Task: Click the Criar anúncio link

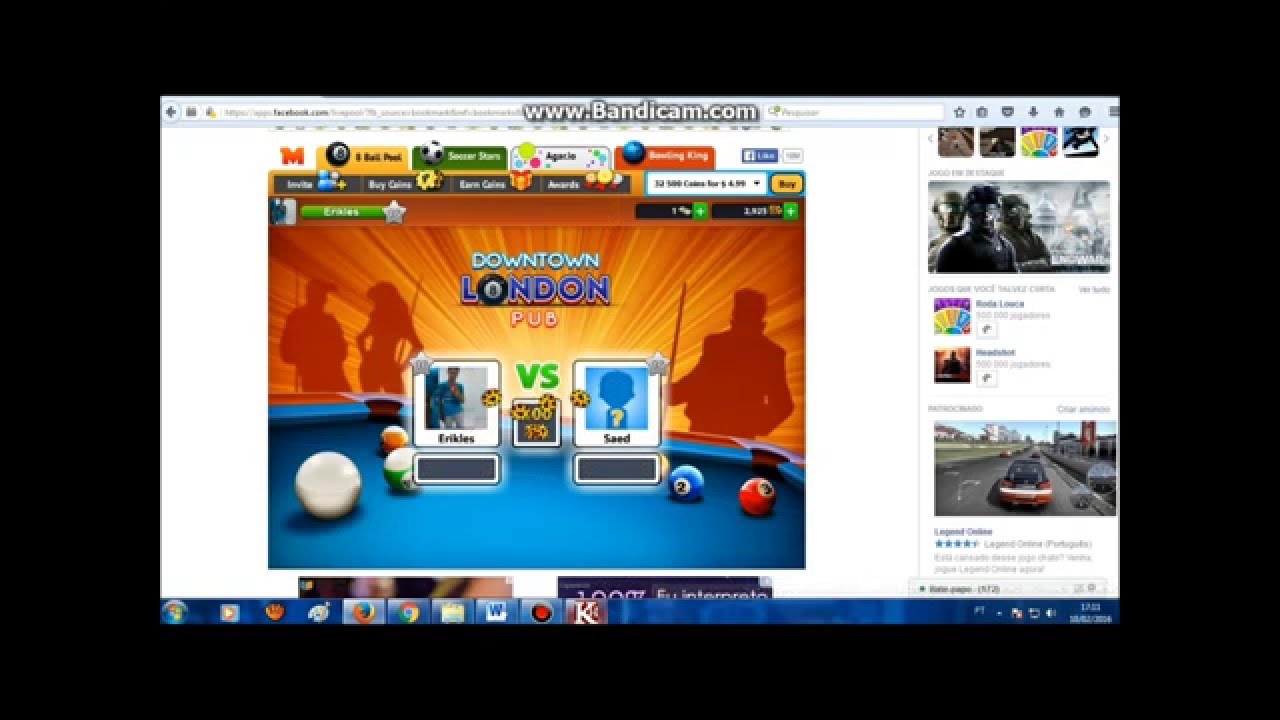Action: [x=1083, y=409]
